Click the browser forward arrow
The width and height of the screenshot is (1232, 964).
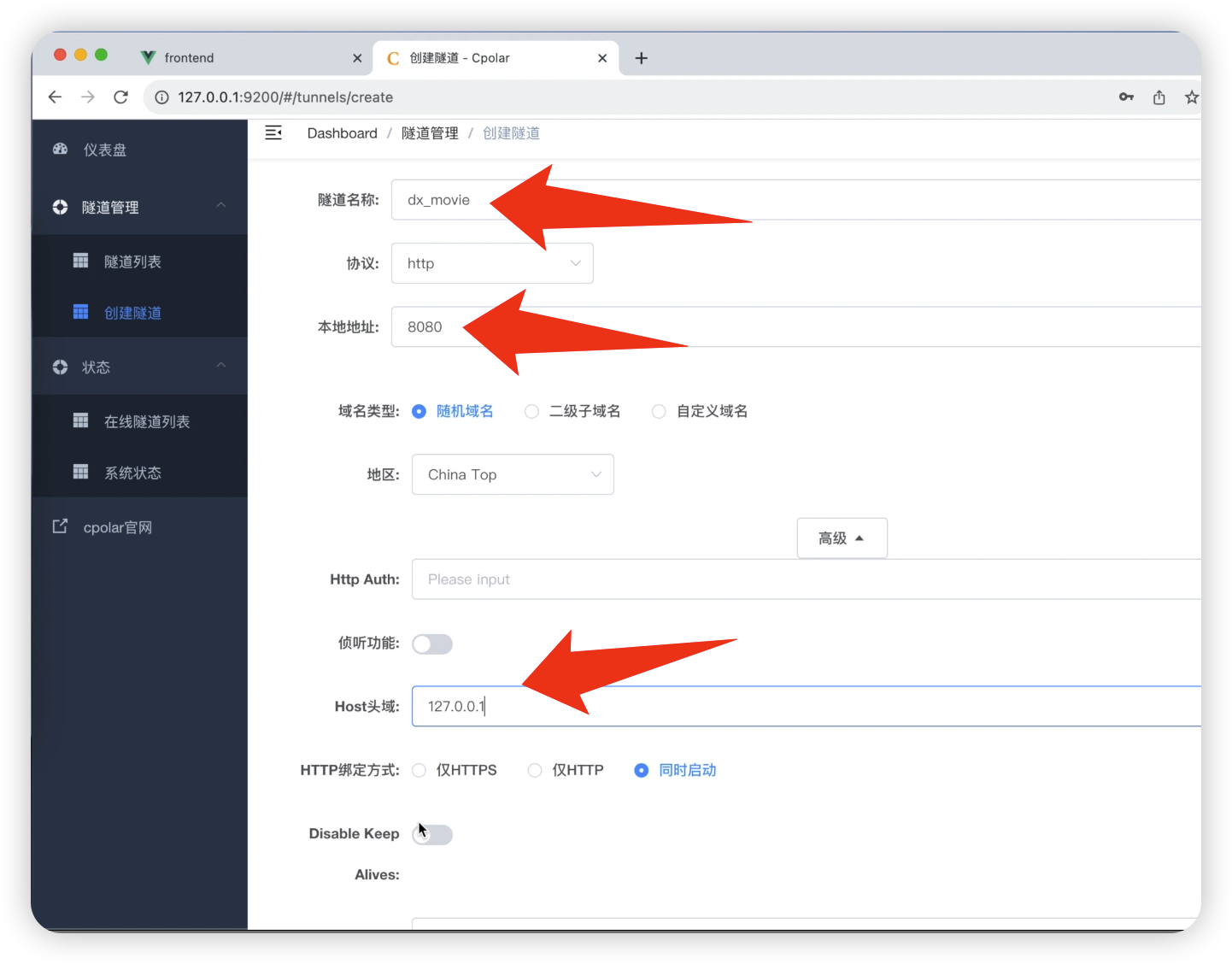pyautogui.click(x=88, y=97)
